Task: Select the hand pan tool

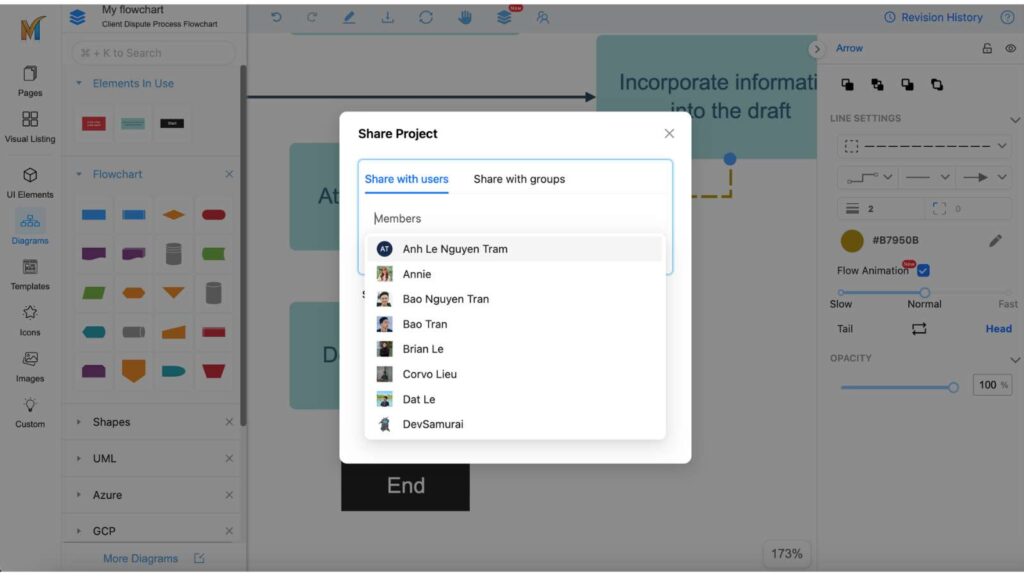Action: (x=465, y=17)
